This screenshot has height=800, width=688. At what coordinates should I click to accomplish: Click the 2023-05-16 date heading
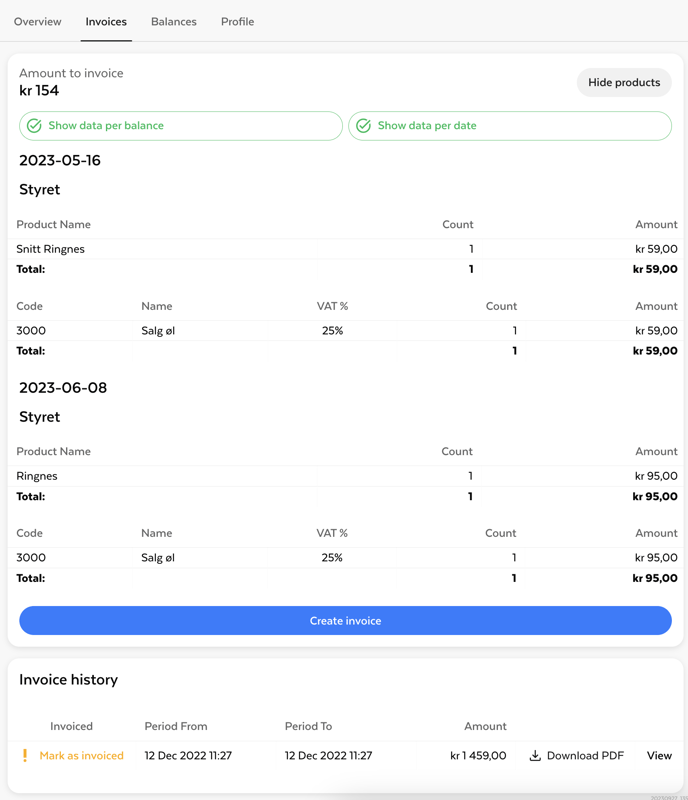pyautogui.click(x=60, y=160)
